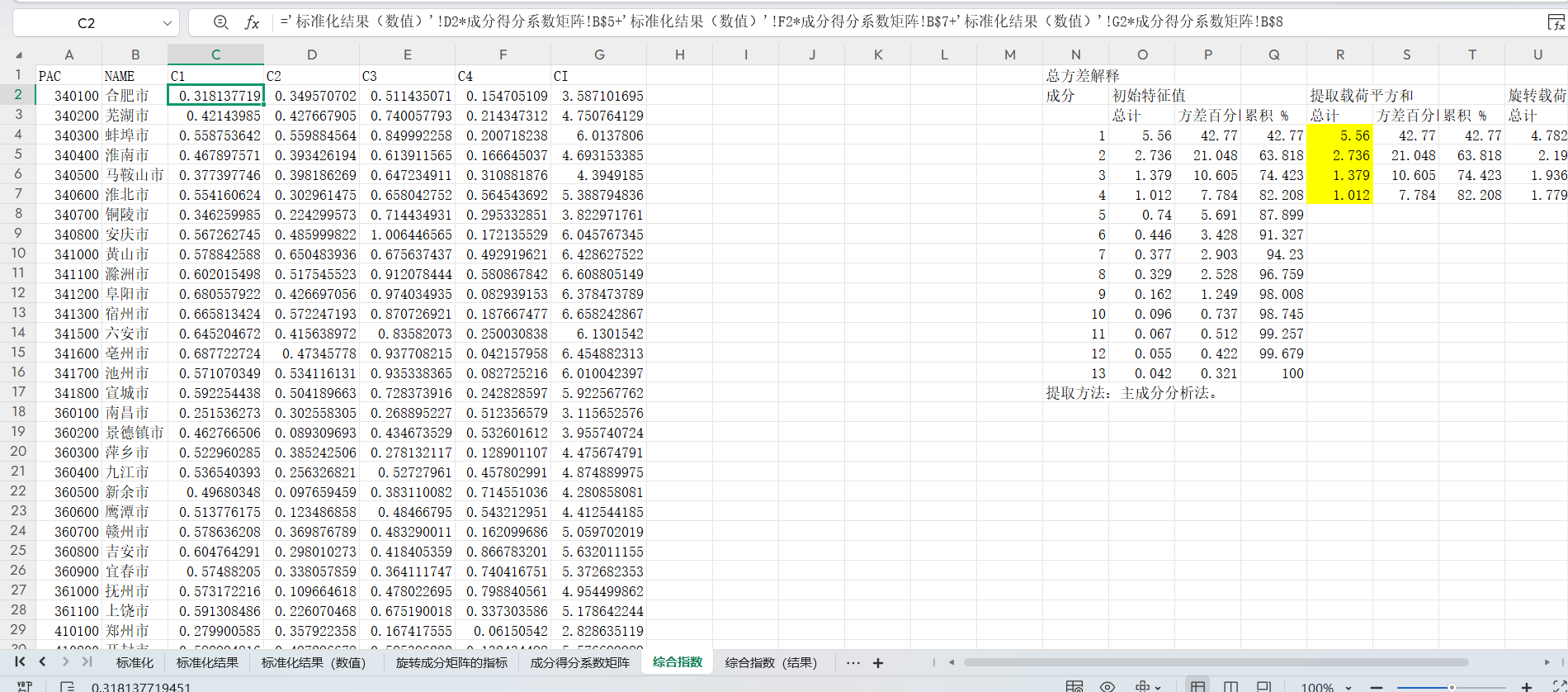Screen dimensions: 1568x692
Task: Switch to page layout view icon
Action: 1230,686
